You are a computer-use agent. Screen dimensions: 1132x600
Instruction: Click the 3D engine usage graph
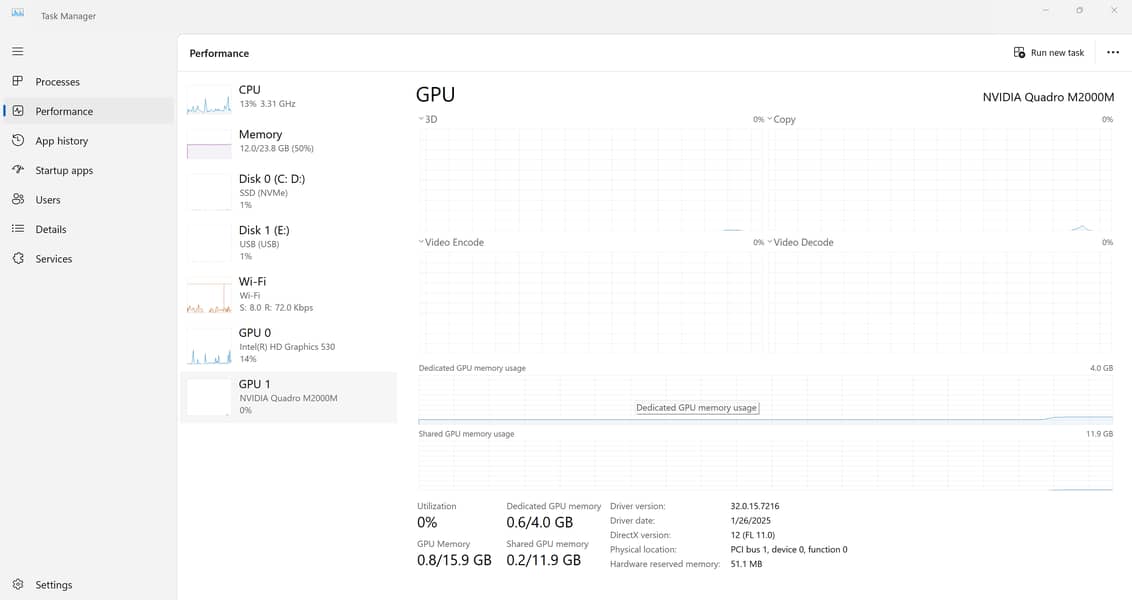pos(591,180)
